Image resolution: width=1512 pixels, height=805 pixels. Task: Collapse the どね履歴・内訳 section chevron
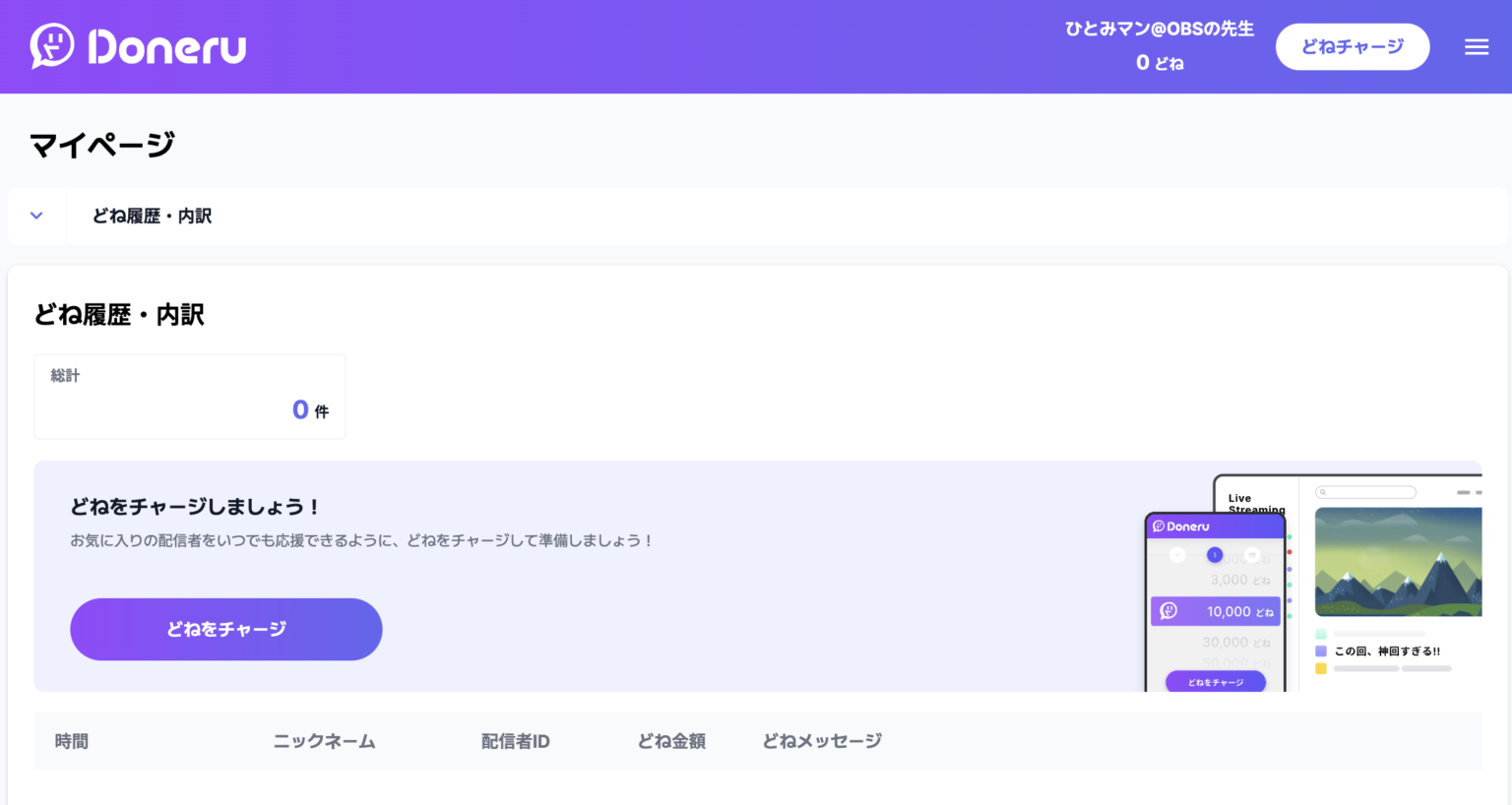(36, 216)
